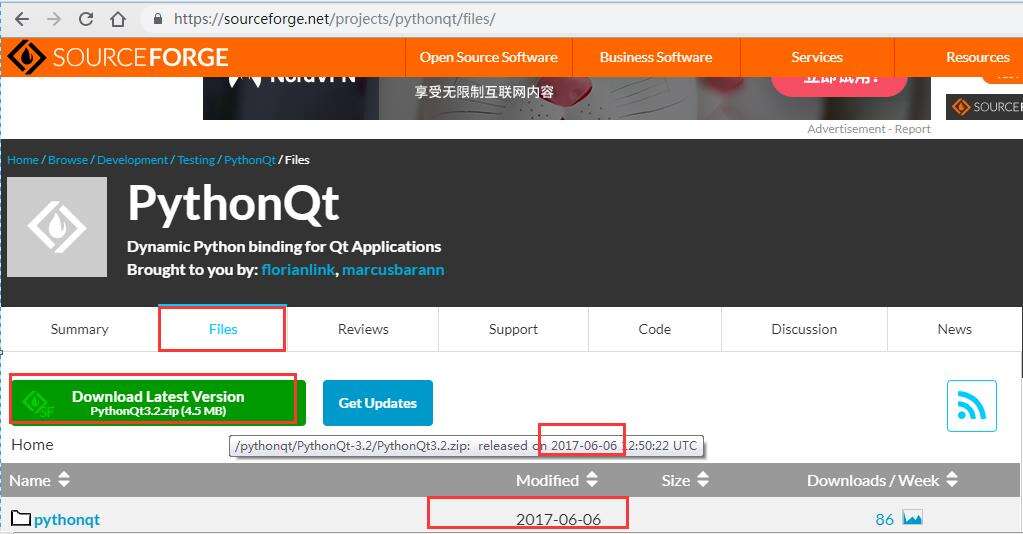Sort files by the Modified column arrows
Image resolution: width=1023 pixels, height=534 pixels.
point(592,480)
